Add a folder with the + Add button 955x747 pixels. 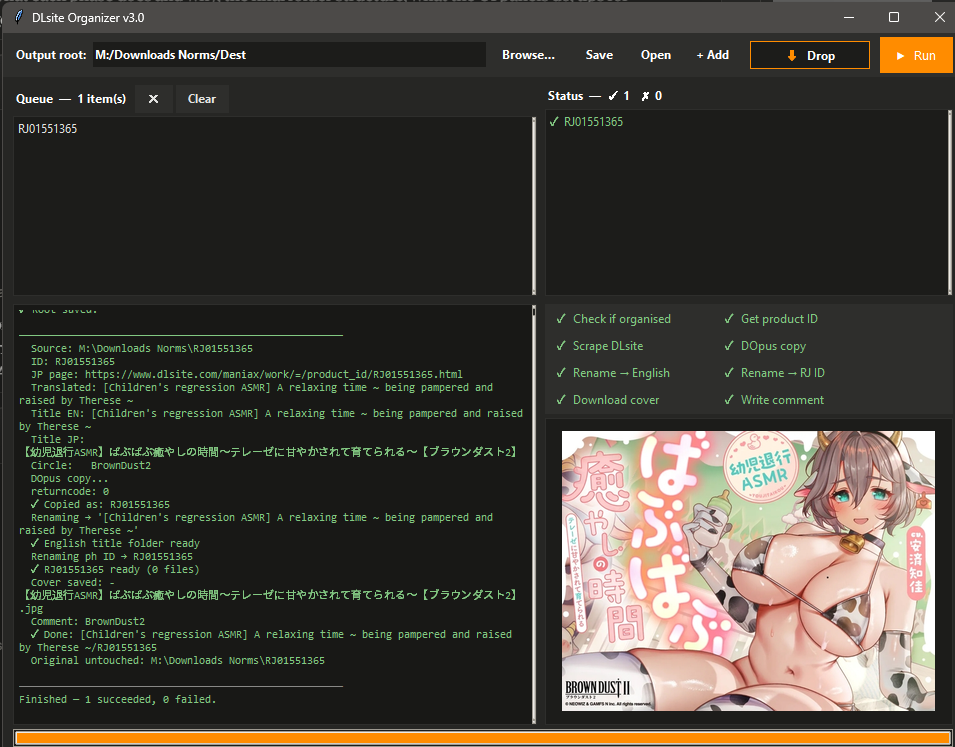pos(713,55)
